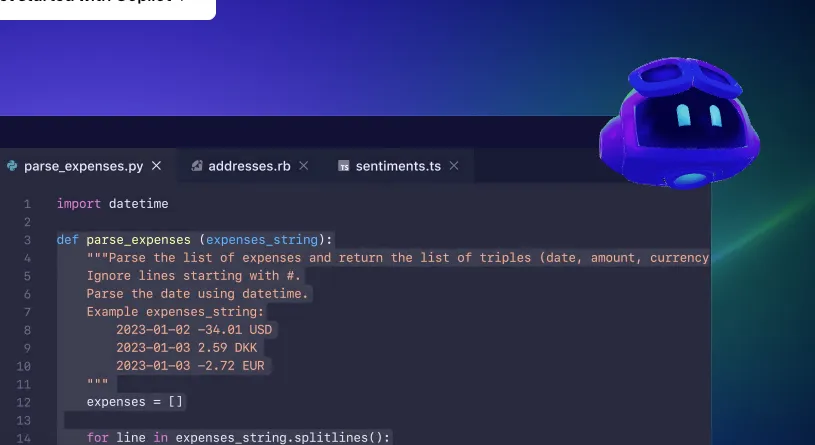The height and width of the screenshot is (445, 815).
Task: Click the '2023-01-02 -34.01 USD' example line
Action: (x=194, y=330)
